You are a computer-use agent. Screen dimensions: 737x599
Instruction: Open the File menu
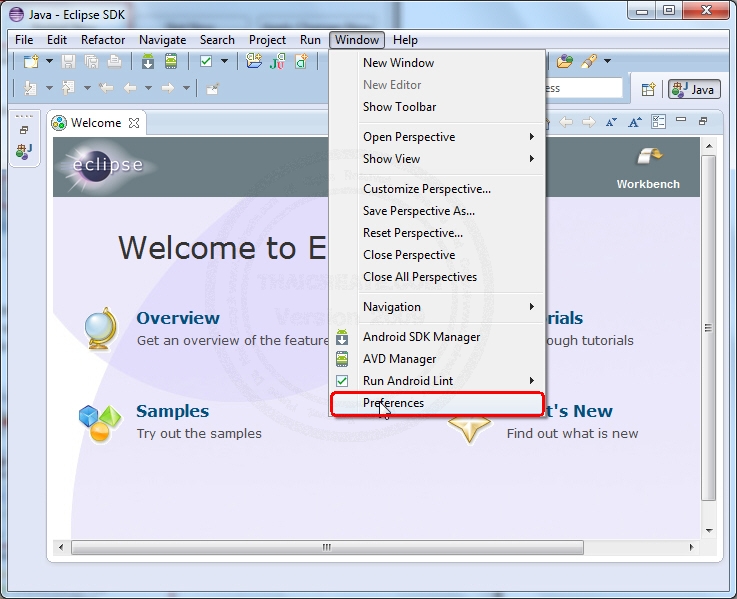[x=24, y=40]
